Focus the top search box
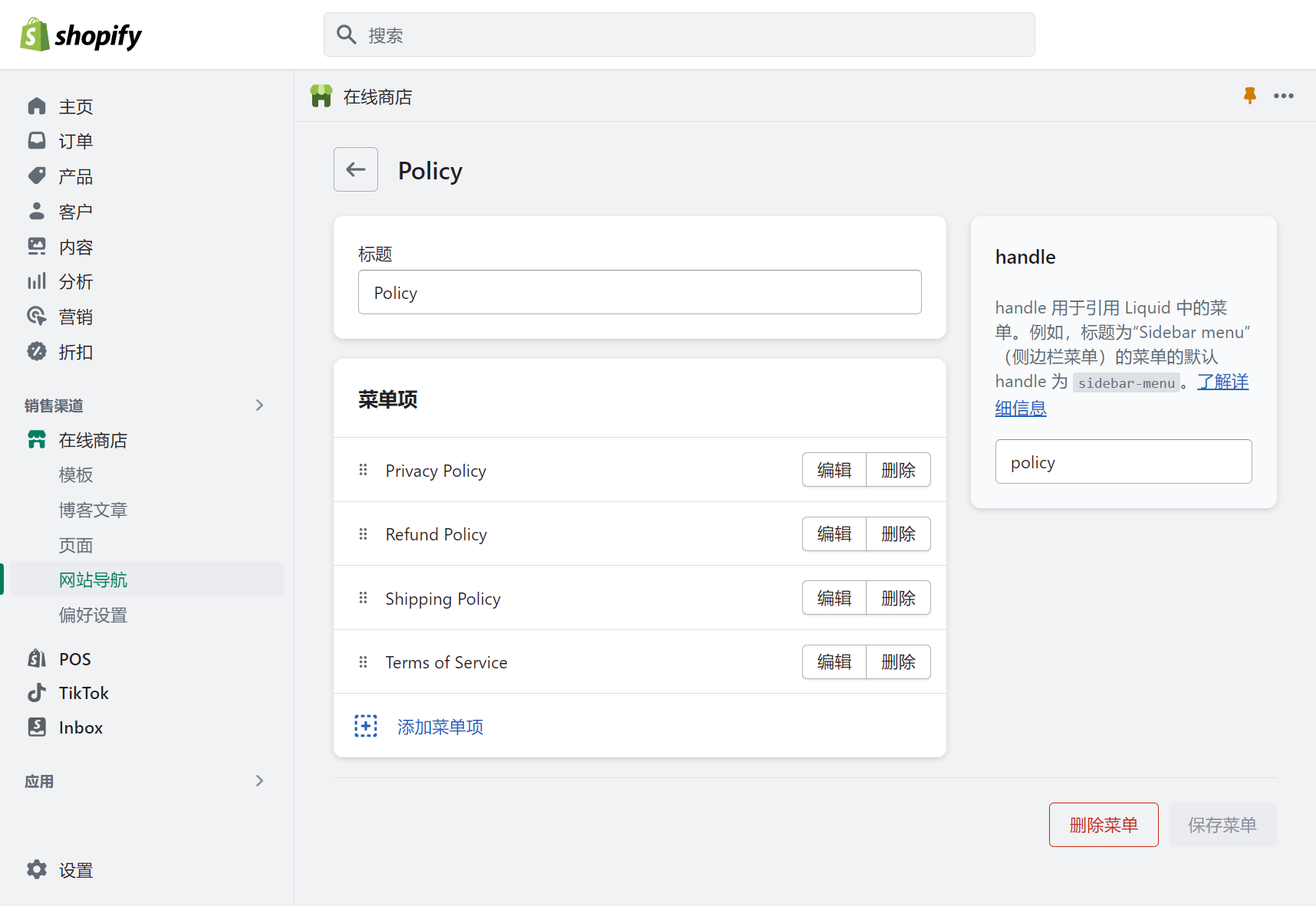The image size is (1316, 906). click(x=679, y=34)
